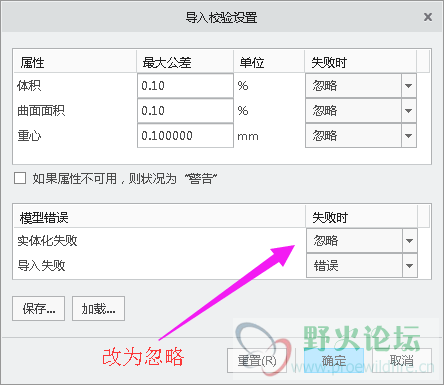Toggle the 如果属性不可用 warning checkbox

[x=20, y=178]
